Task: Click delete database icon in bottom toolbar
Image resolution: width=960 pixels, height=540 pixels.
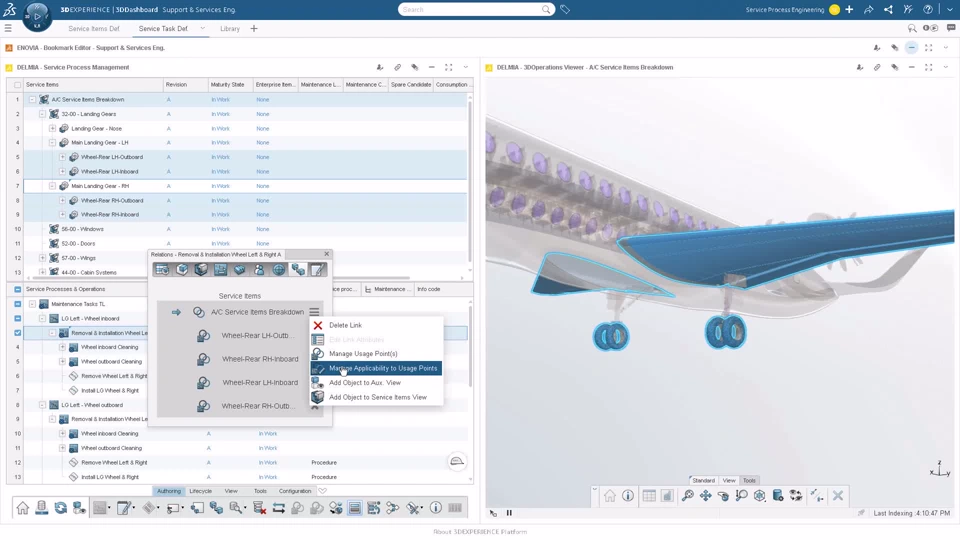Action: point(259,508)
